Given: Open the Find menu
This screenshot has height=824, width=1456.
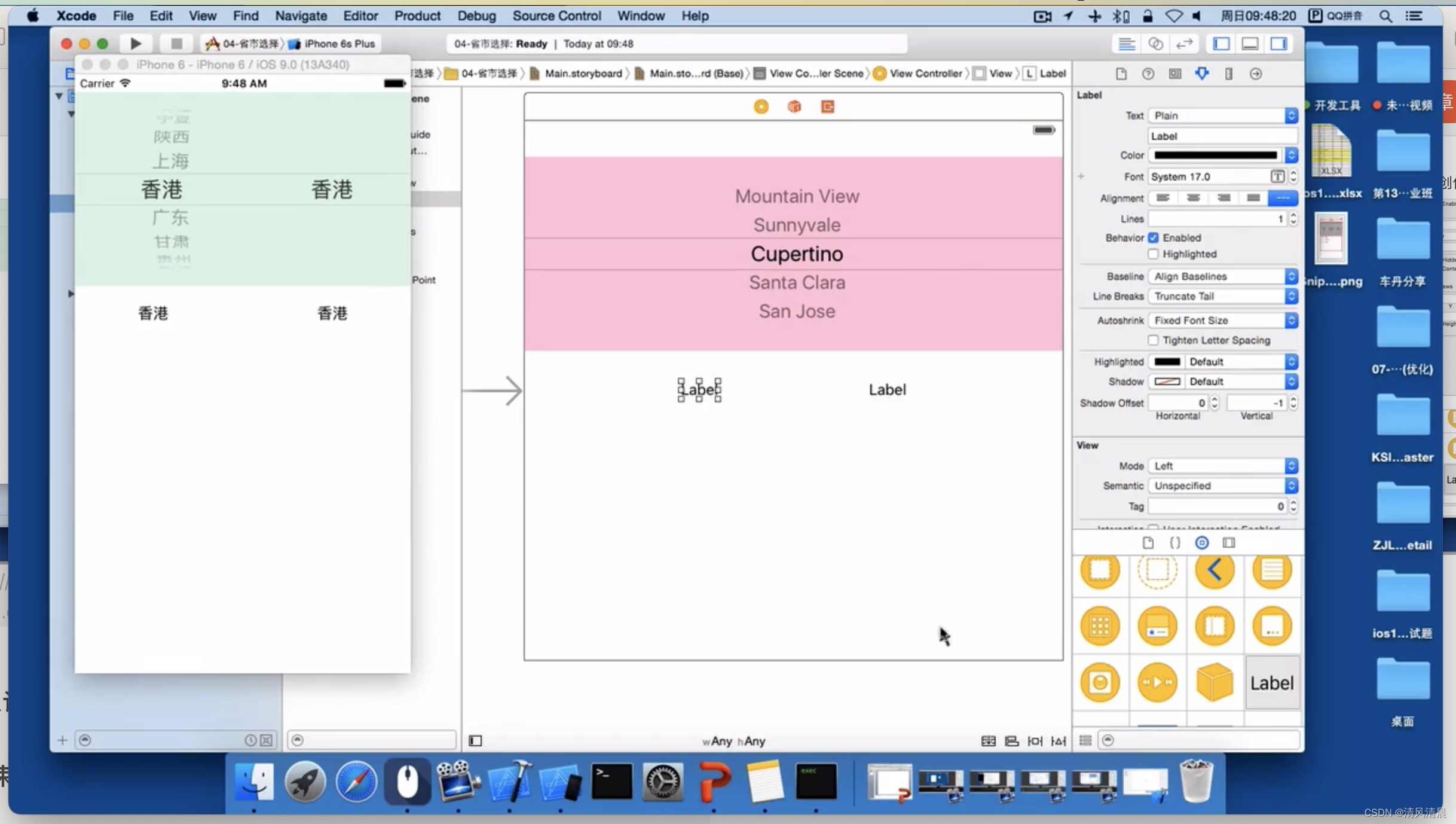Looking at the screenshot, I should [246, 16].
